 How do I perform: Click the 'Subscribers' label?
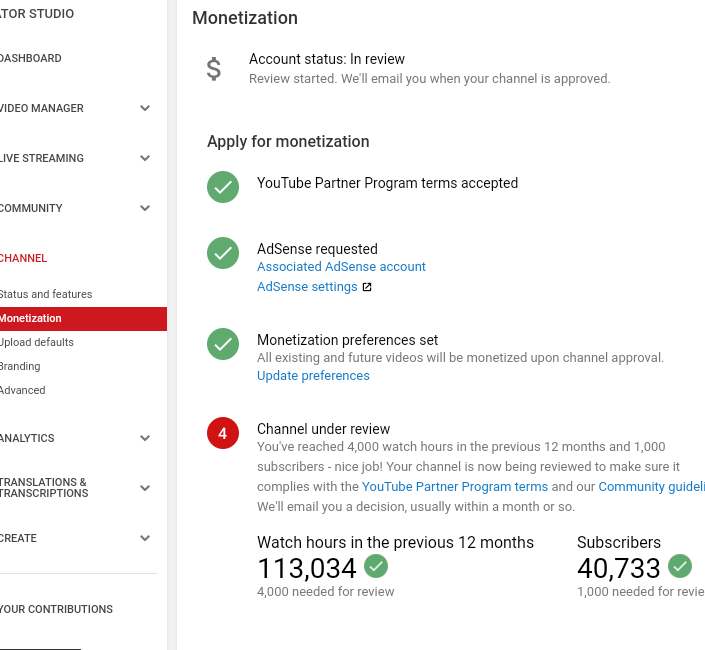tap(619, 542)
